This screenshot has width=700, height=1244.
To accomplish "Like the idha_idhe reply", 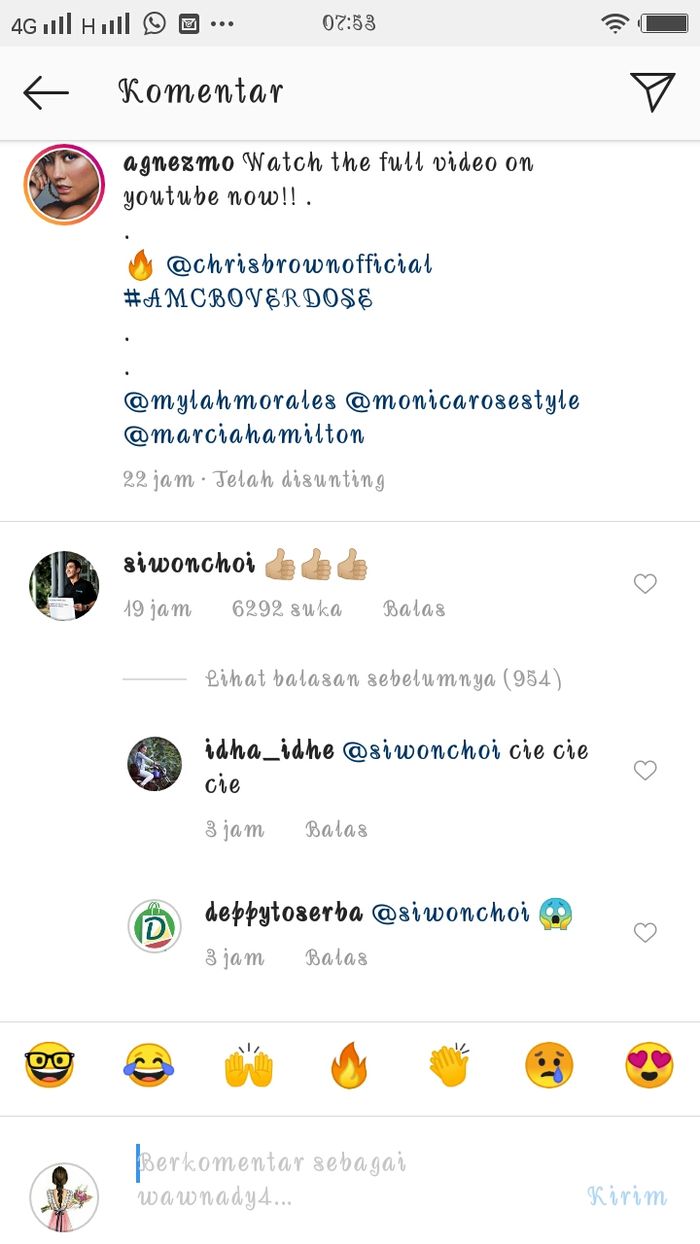I will pyautogui.click(x=646, y=770).
